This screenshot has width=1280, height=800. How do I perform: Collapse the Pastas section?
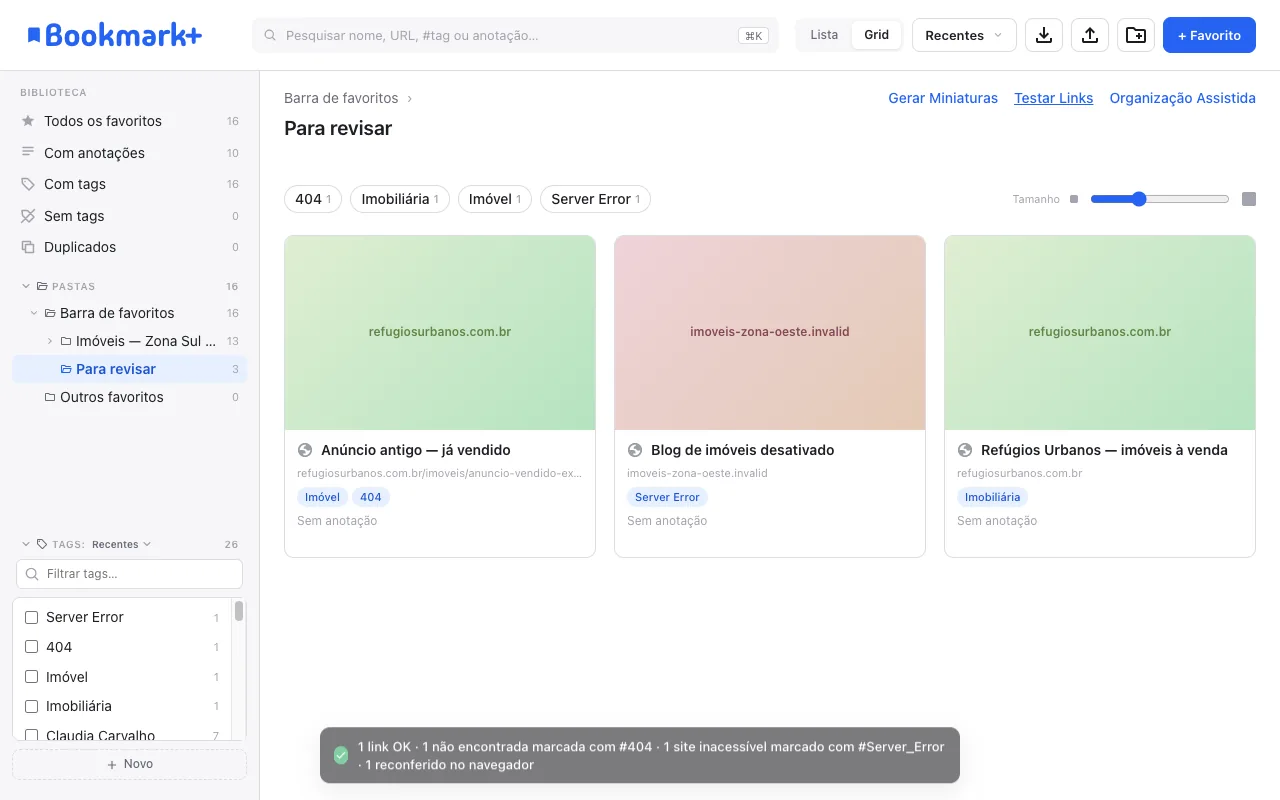(x=26, y=286)
